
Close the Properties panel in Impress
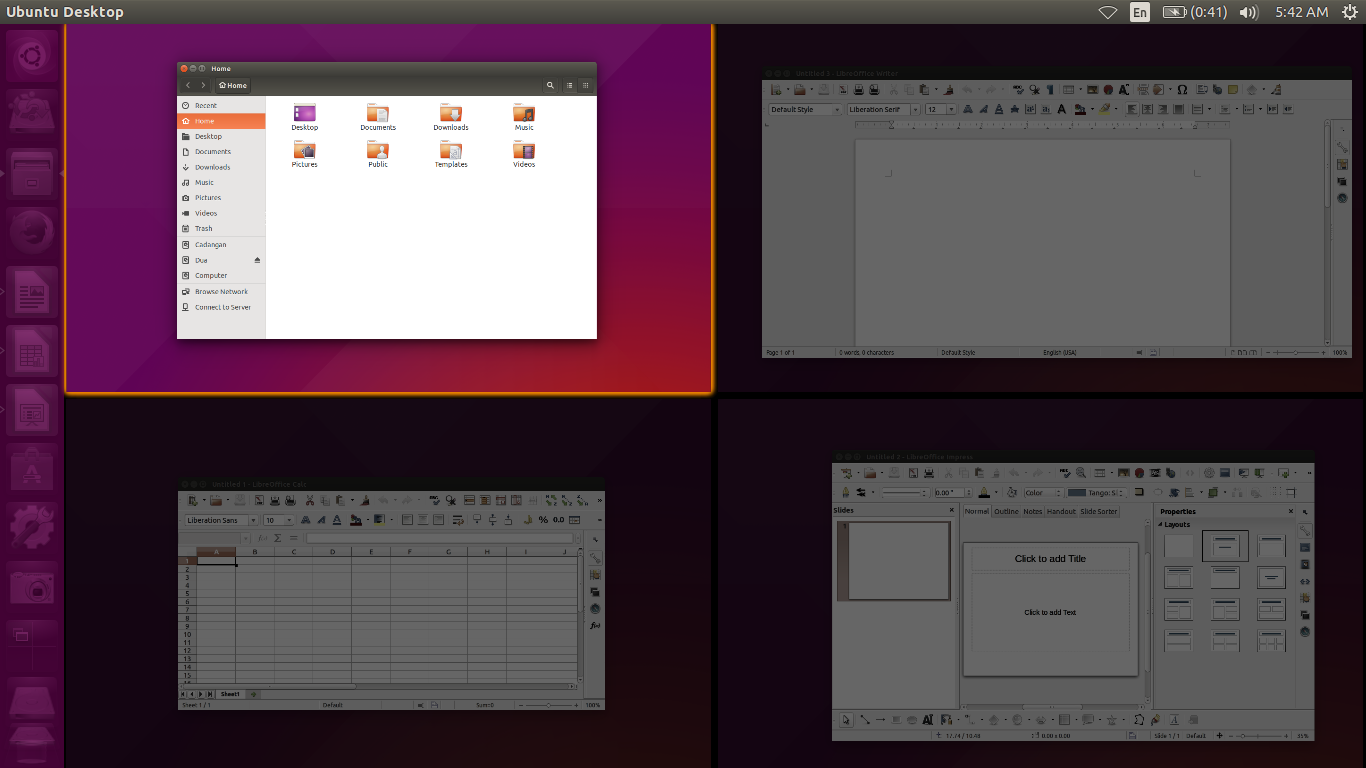click(1292, 511)
